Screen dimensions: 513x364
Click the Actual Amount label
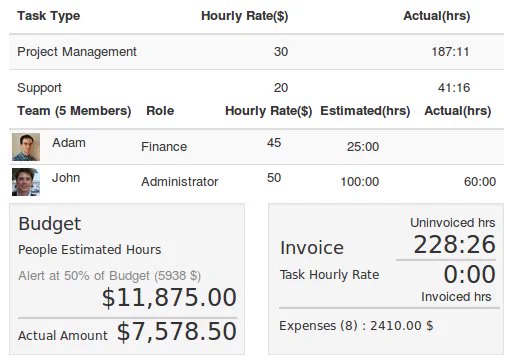pyautogui.click(x=63, y=336)
